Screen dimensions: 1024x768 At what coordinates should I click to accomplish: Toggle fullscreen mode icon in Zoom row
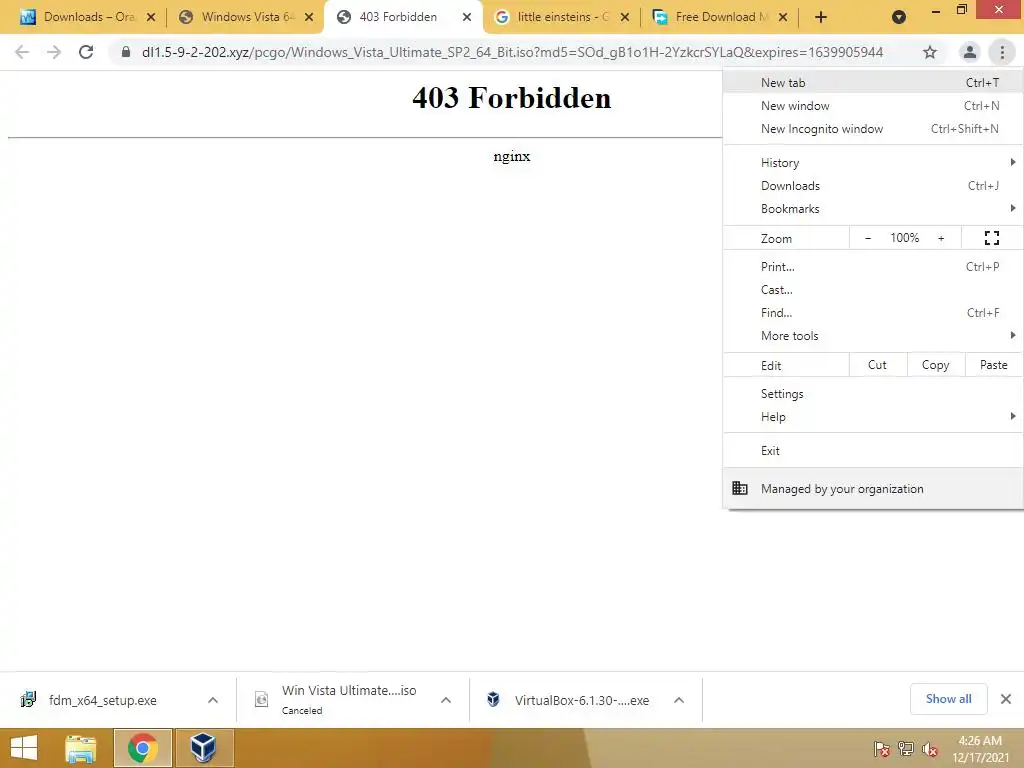click(991, 238)
